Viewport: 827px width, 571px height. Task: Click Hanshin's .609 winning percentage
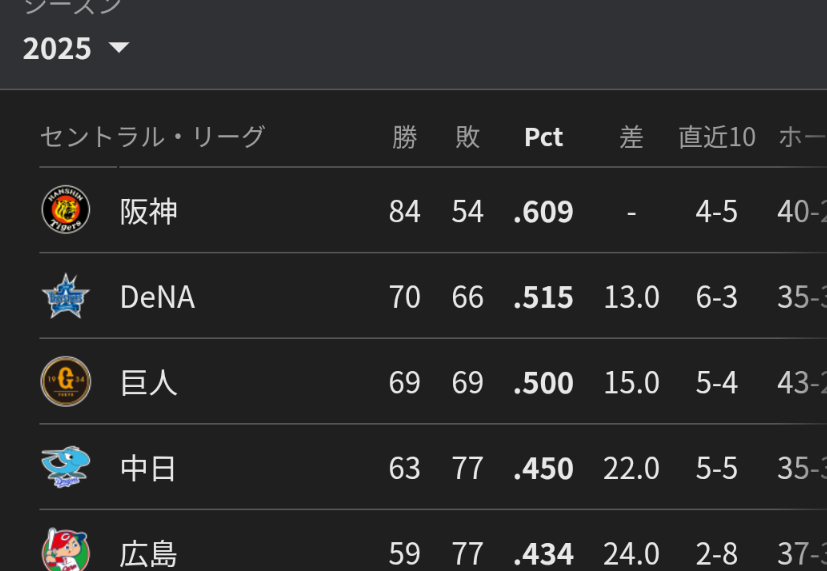click(x=543, y=212)
